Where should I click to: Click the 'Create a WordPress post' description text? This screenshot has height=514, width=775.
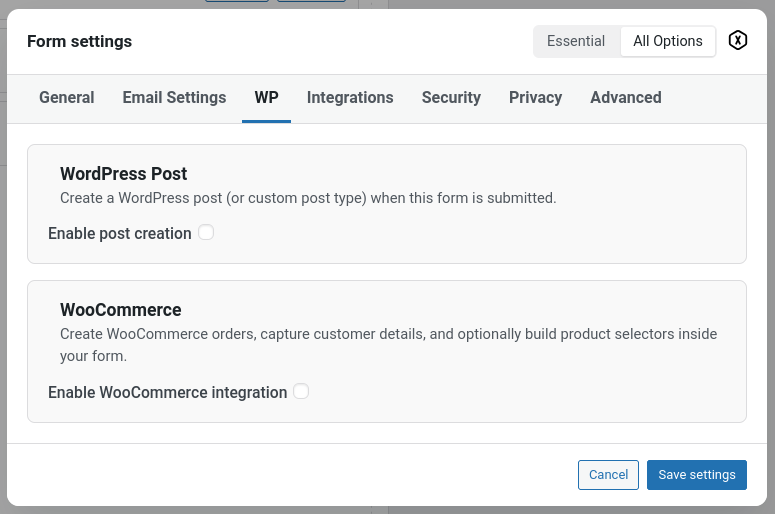(x=308, y=198)
